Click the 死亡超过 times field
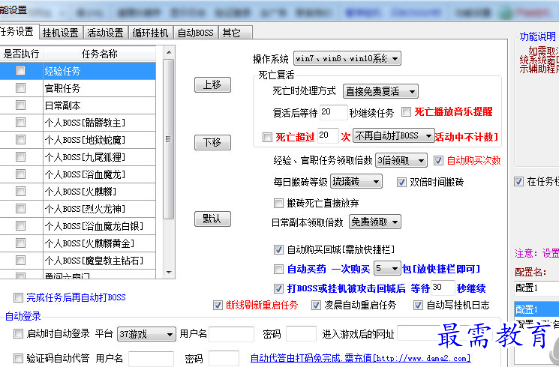559x367 pixels. pos(327,136)
